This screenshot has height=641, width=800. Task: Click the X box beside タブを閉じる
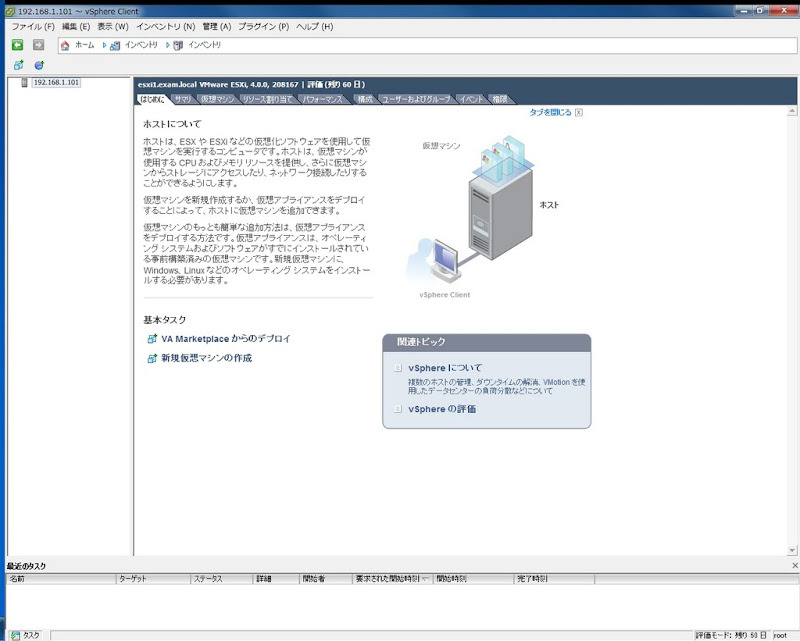point(579,112)
